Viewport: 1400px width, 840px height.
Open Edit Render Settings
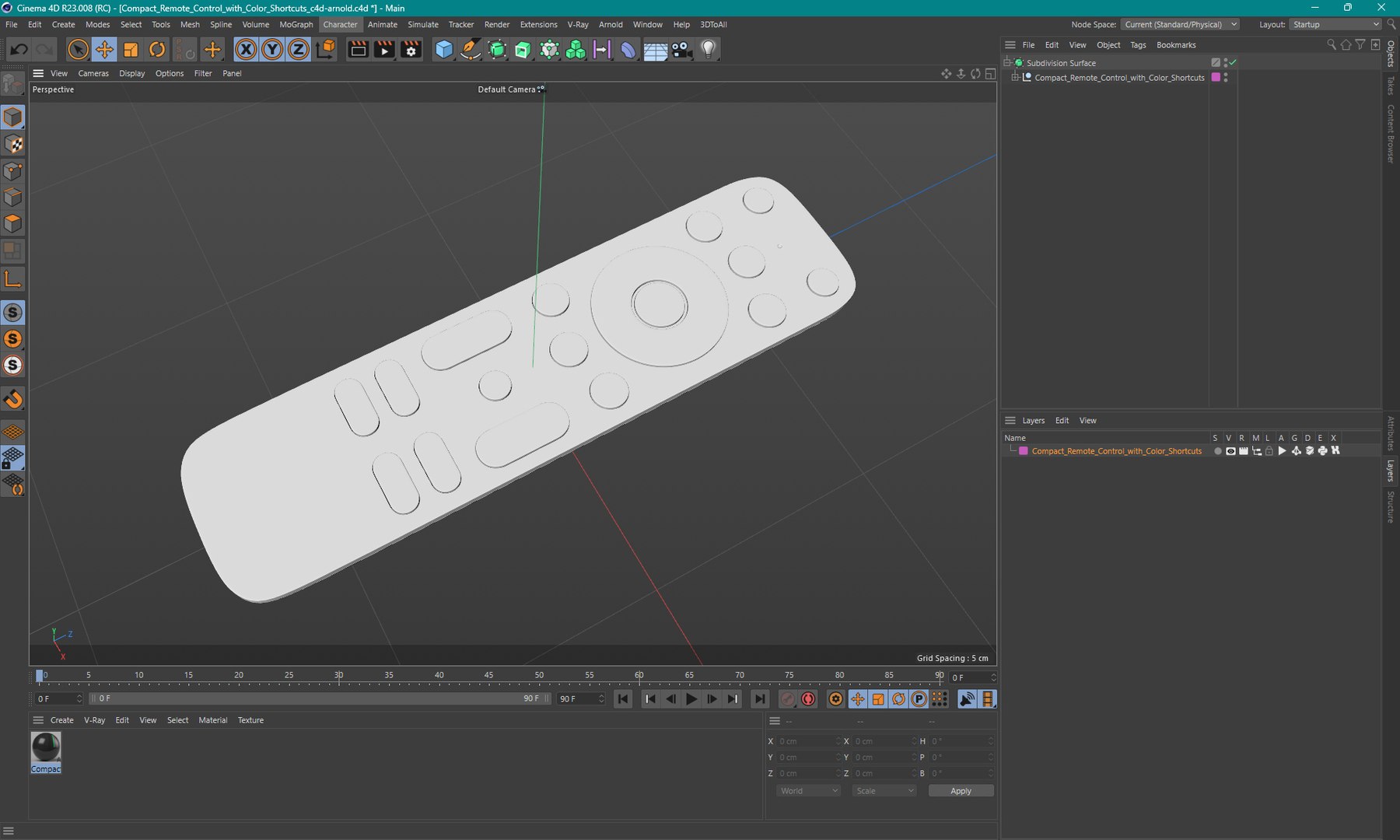(411, 50)
